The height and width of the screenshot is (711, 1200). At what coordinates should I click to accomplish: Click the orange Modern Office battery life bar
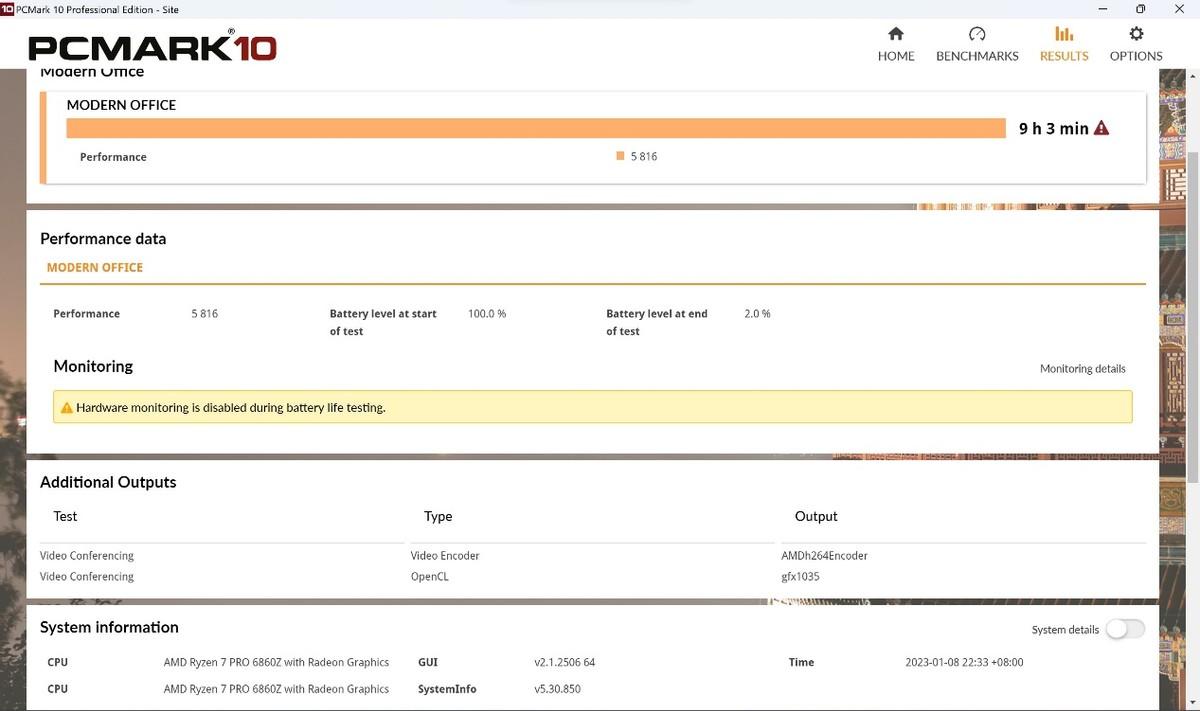[x=536, y=128]
